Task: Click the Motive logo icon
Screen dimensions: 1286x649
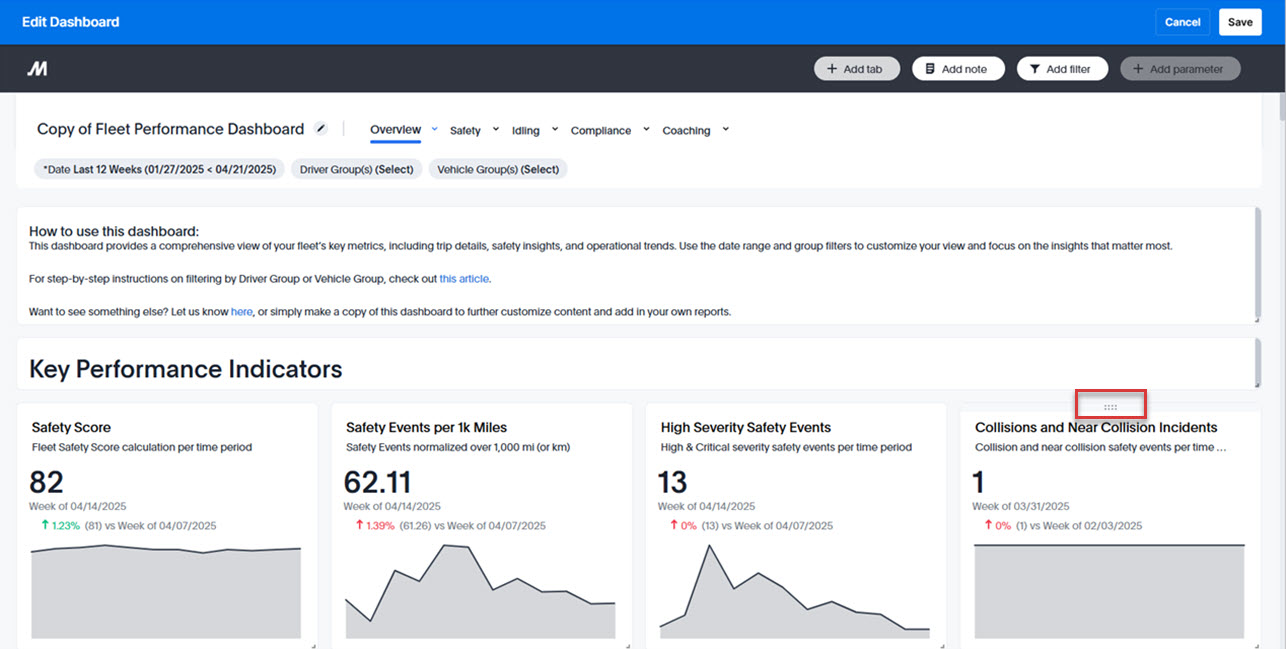Action: pyautogui.click(x=37, y=69)
